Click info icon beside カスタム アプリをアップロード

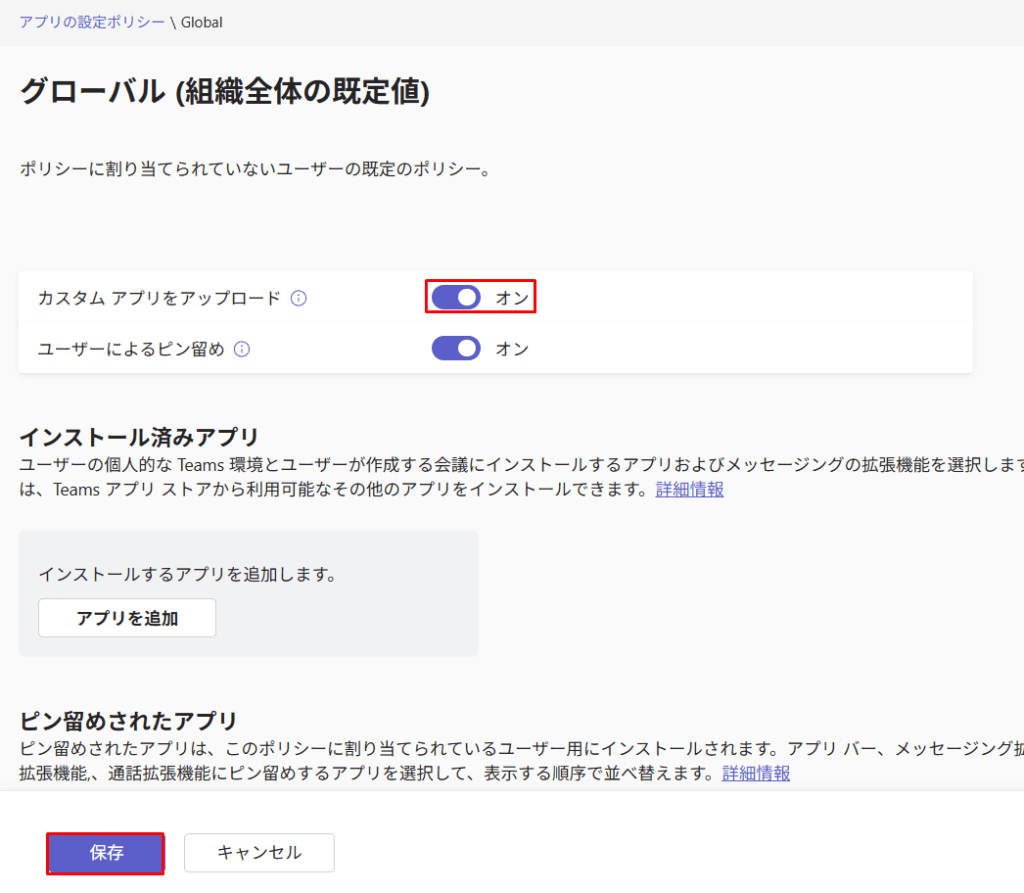[298, 298]
